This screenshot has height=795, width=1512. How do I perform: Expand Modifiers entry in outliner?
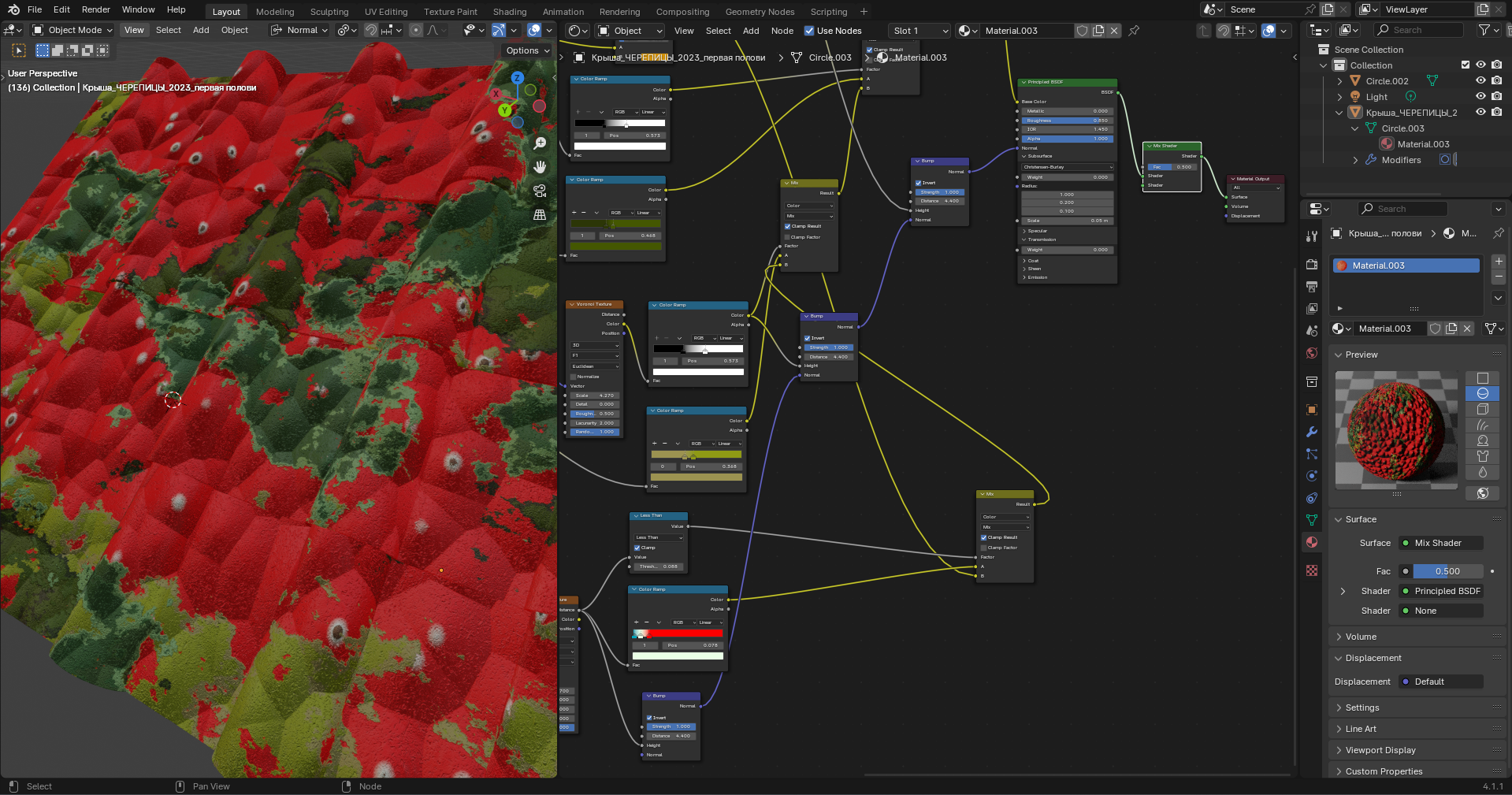tap(1355, 160)
